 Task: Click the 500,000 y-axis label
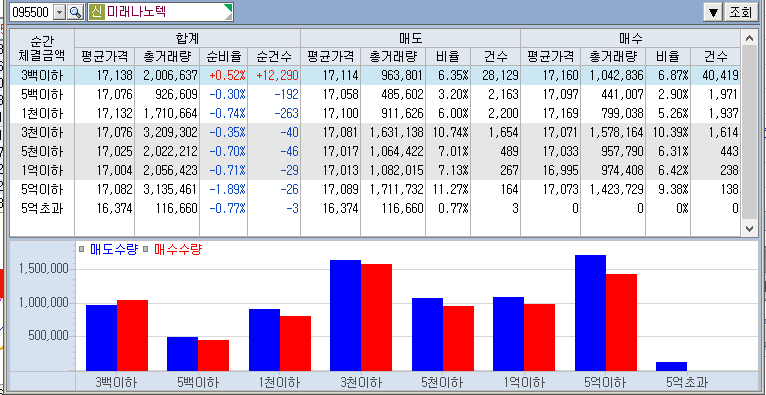(x=48, y=336)
